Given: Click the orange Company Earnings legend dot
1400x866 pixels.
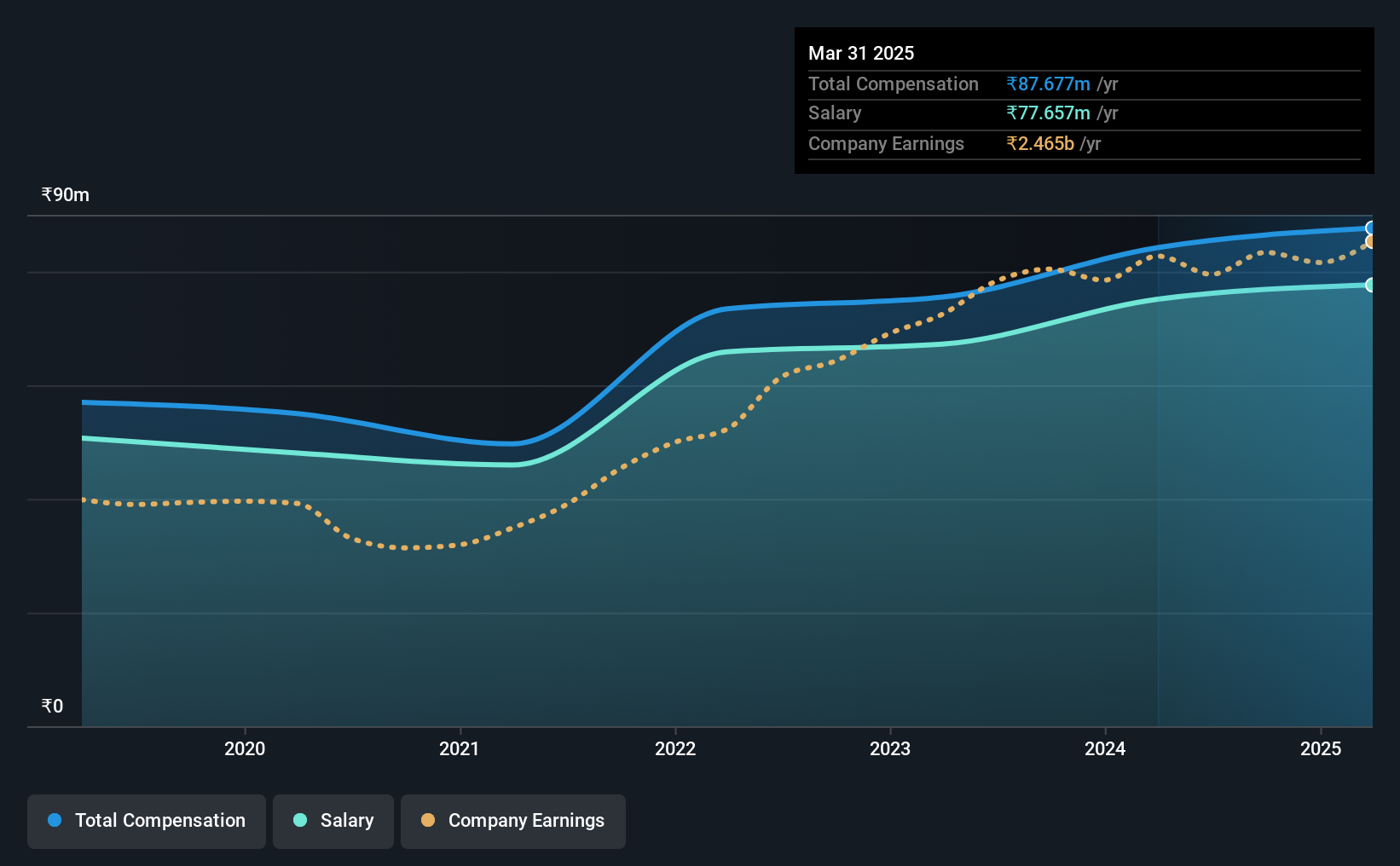Looking at the screenshot, I should [x=428, y=820].
